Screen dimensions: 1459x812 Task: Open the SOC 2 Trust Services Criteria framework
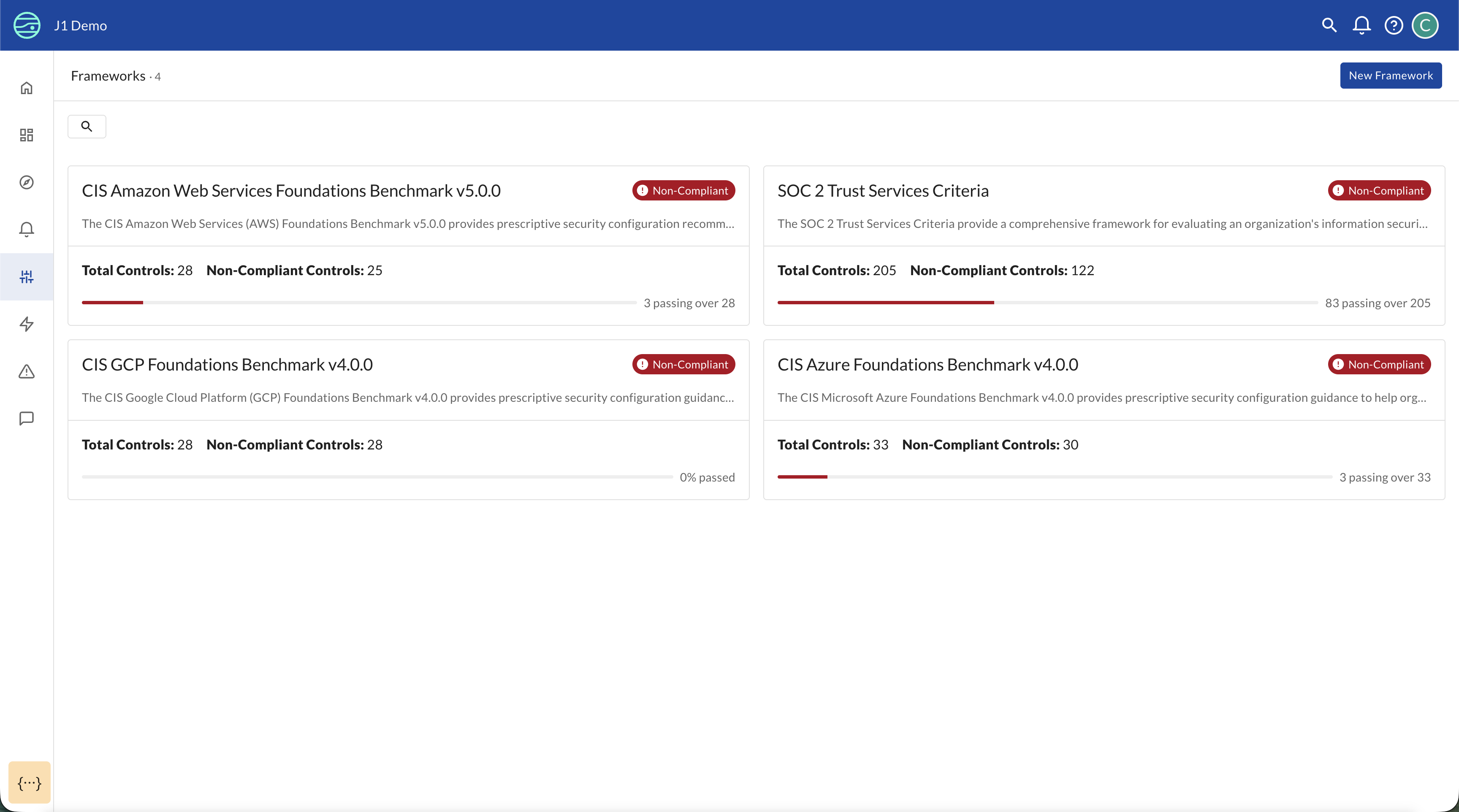882,191
